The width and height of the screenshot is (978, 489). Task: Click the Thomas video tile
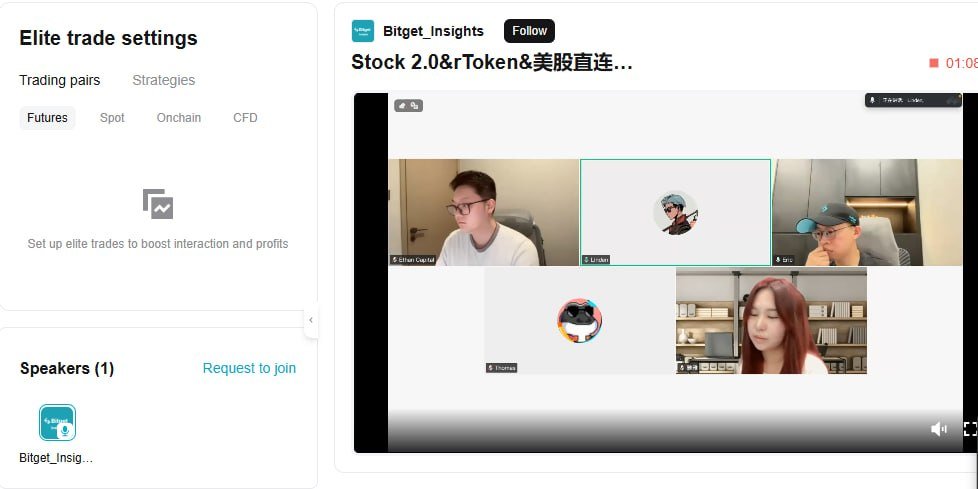pos(579,321)
